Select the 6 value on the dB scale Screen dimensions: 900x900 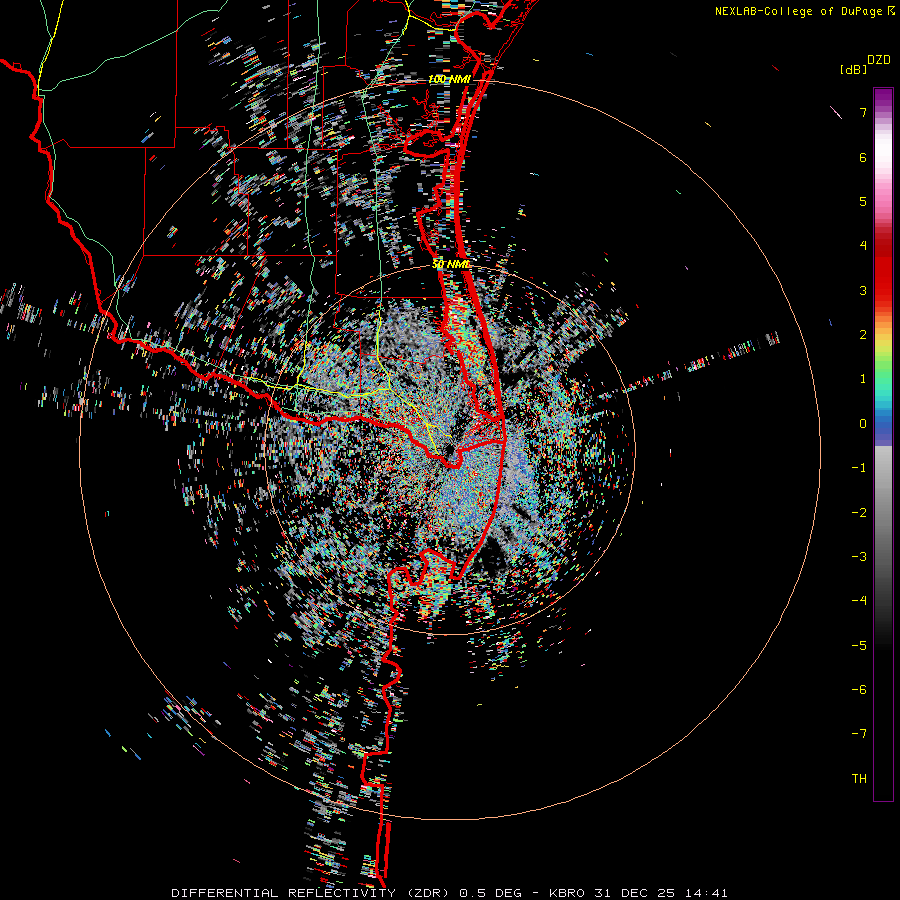[x=863, y=157]
